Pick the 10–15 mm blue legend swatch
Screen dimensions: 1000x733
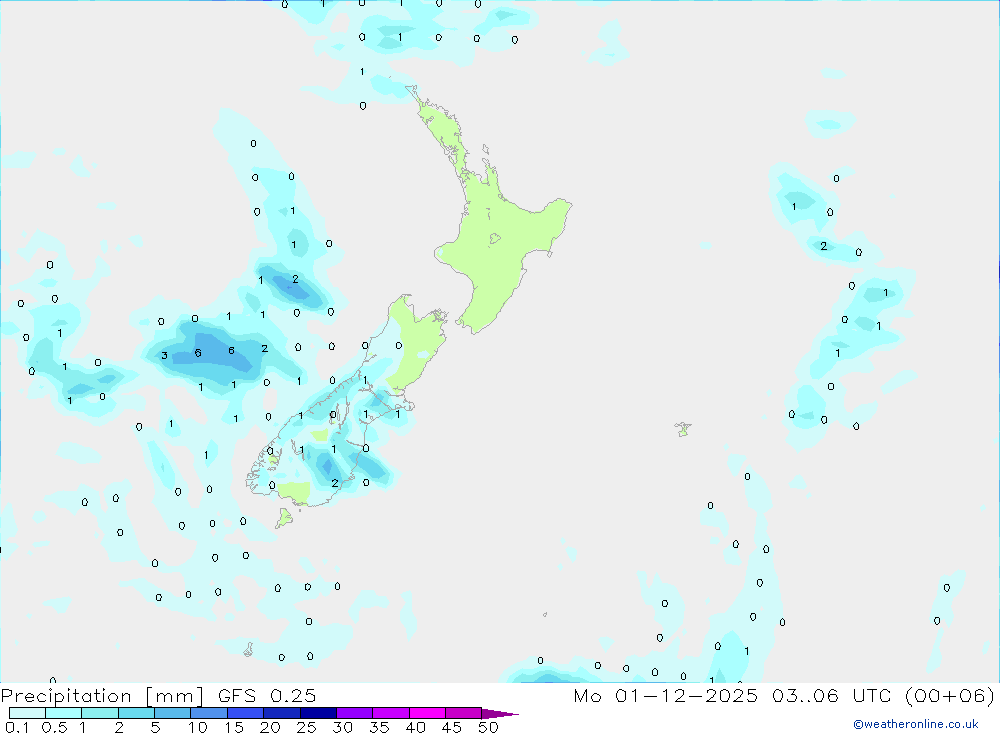[209, 713]
